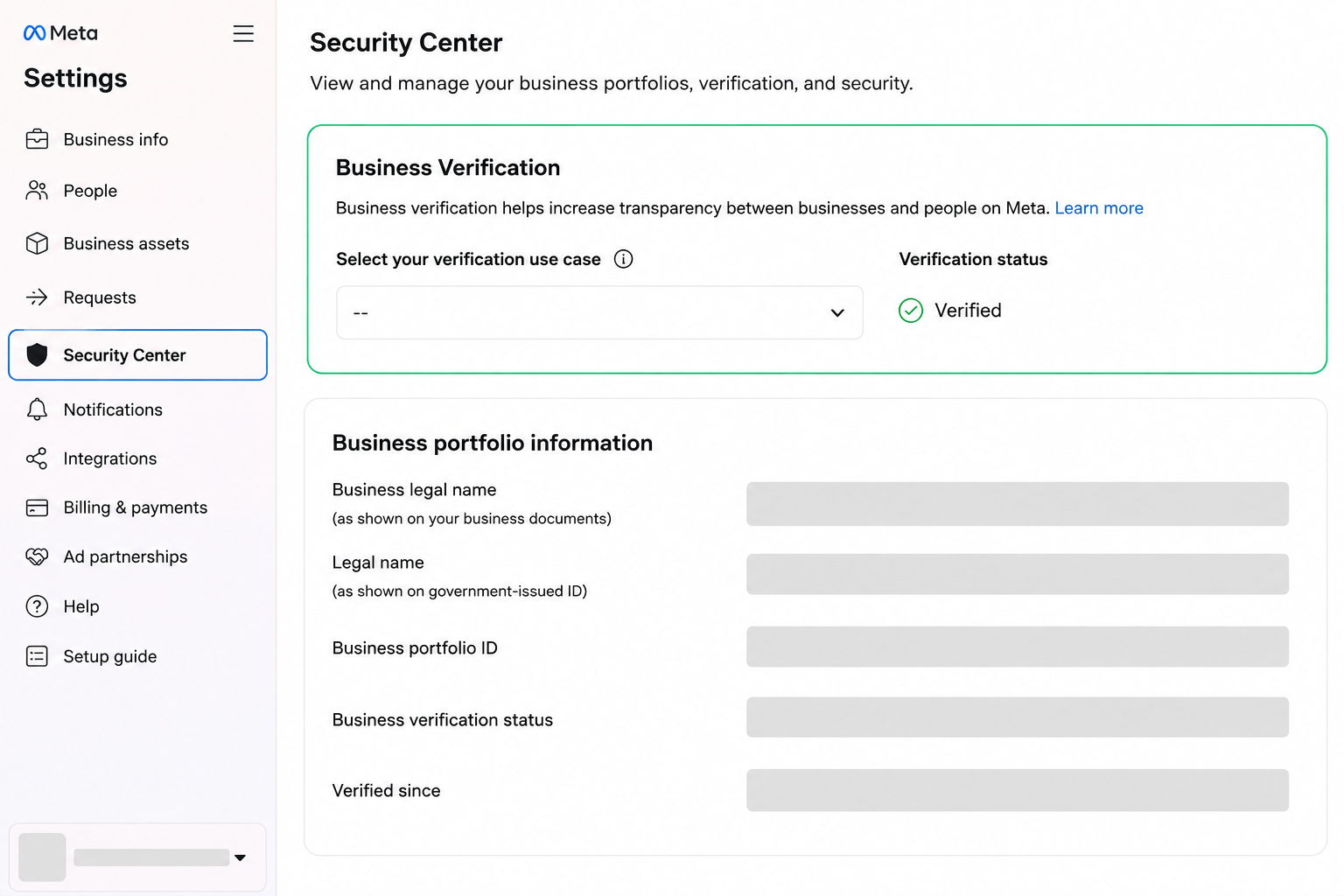Click the Setup guide checklist icon
Viewport: 1344px width, 896px height.
click(37, 656)
